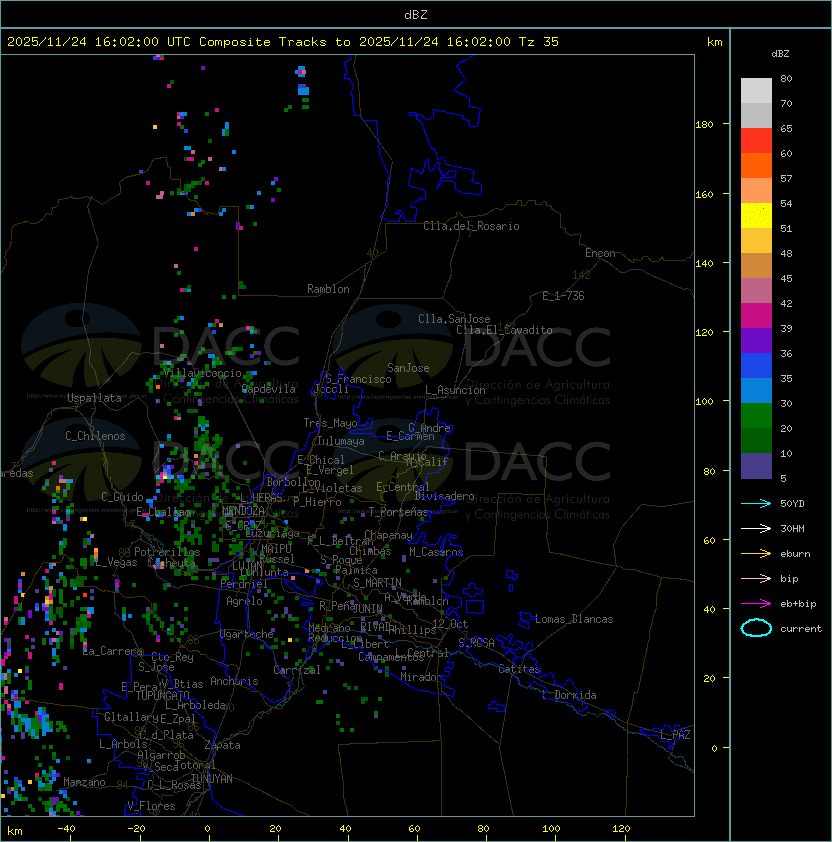Click the 'Mirador' label
The width and height of the screenshot is (832, 842).
pos(422,677)
